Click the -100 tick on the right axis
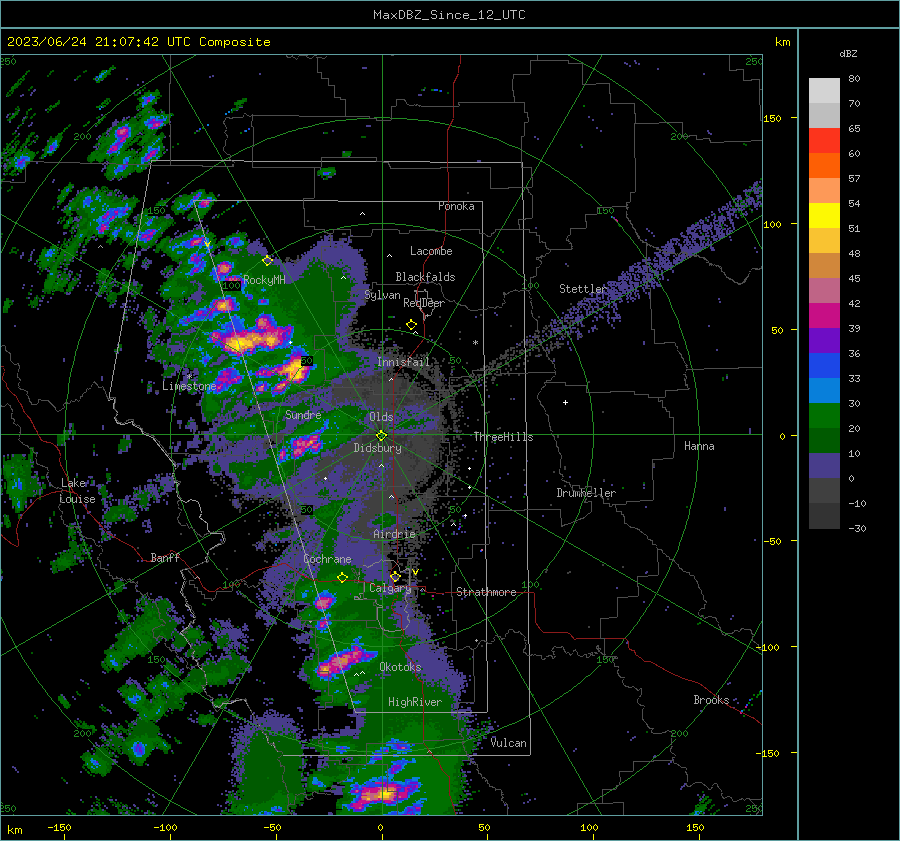 (767, 647)
